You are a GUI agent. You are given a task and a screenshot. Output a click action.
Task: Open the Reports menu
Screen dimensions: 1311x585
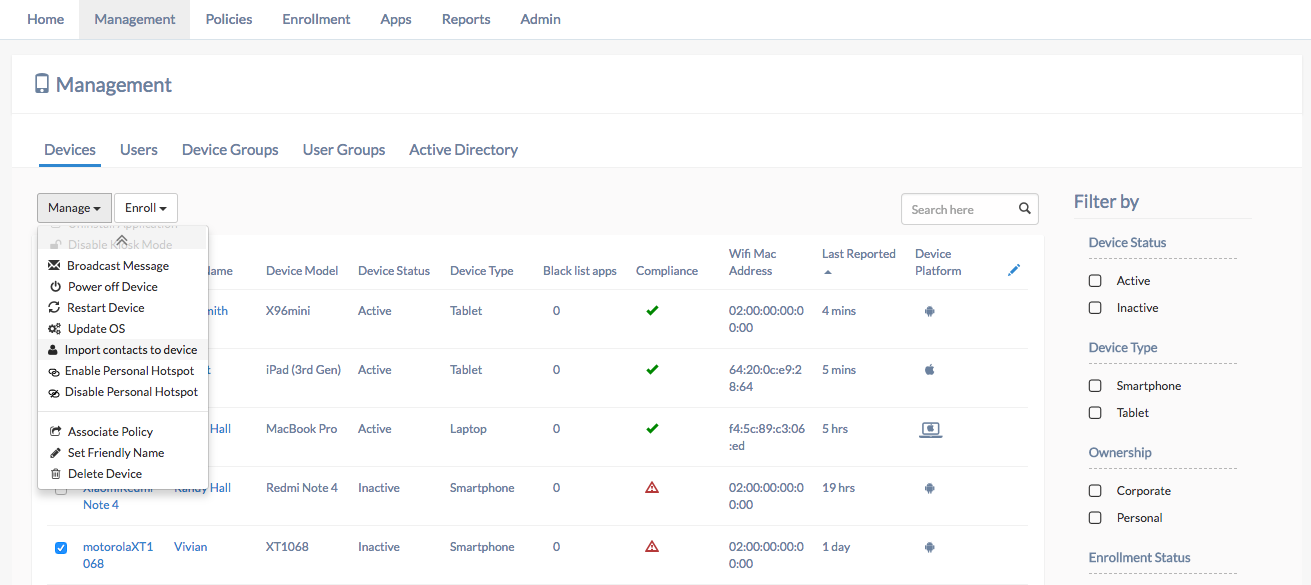point(466,19)
